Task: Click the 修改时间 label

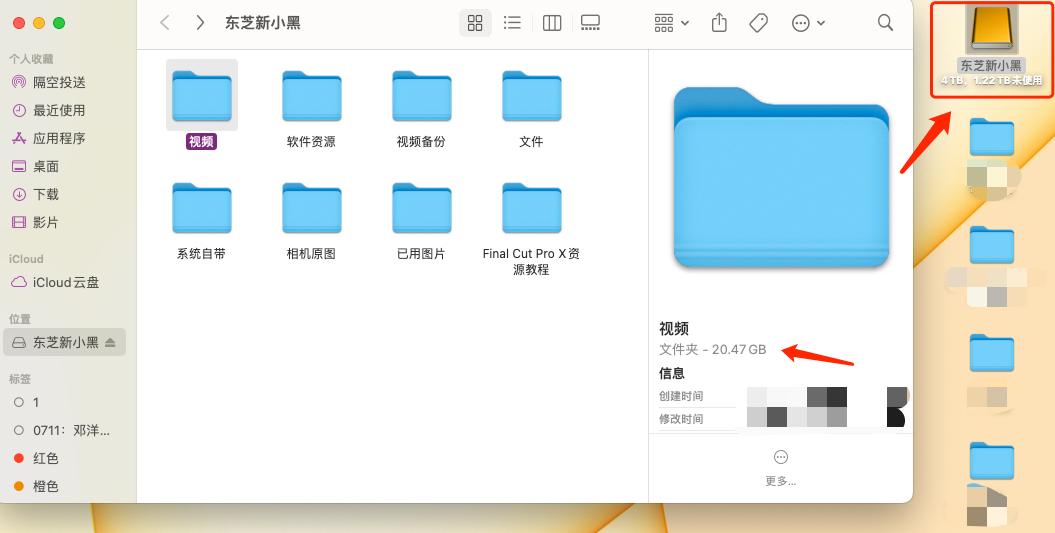Action: click(681, 419)
